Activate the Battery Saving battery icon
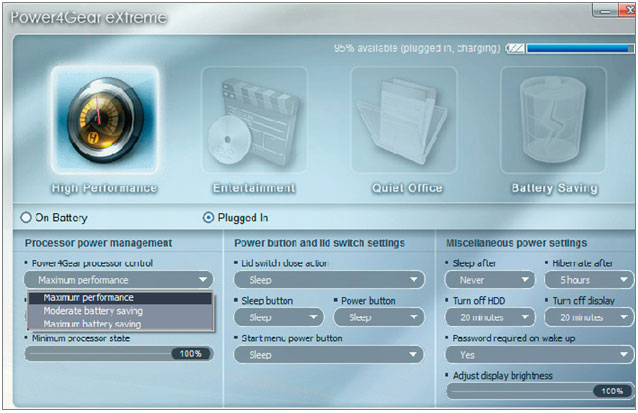Screen dimensions: 638x413 point(553,120)
